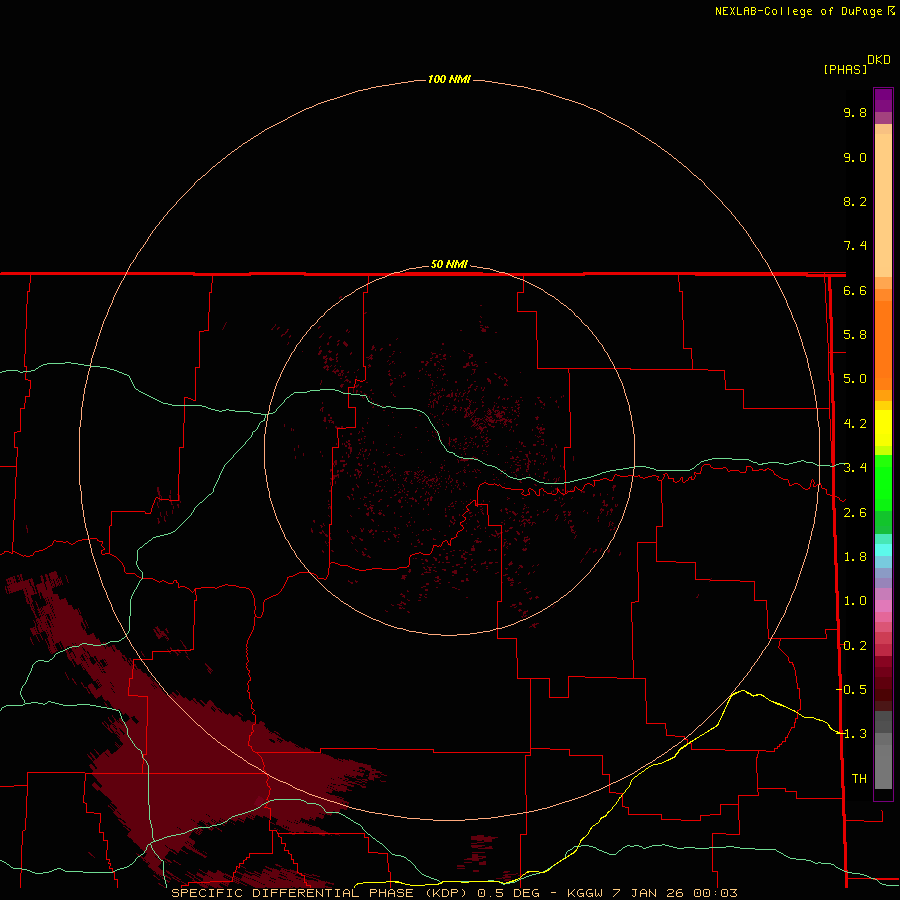Pick the pink segment of color bar

pos(883,606)
